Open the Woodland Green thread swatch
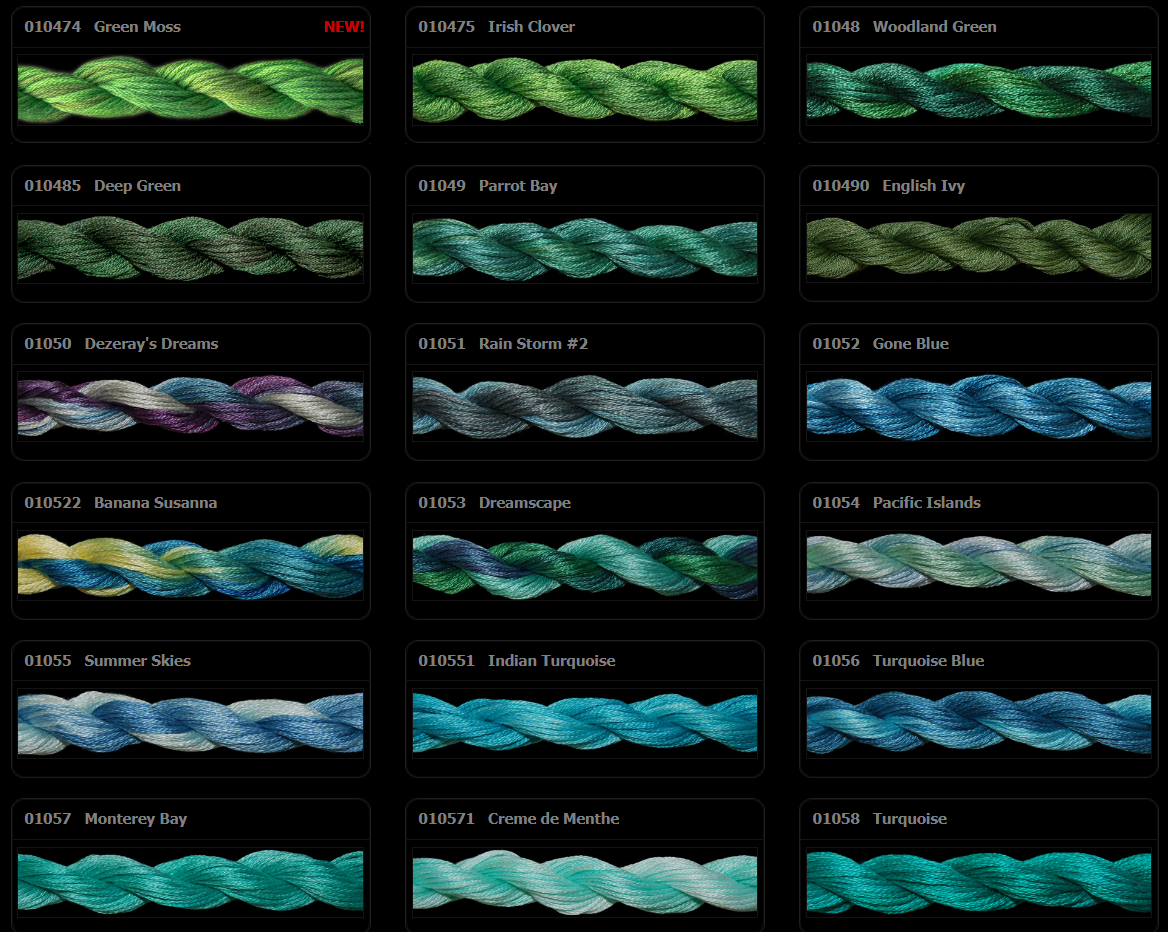Screen dimensions: 1168x932 [x=978, y=90]
